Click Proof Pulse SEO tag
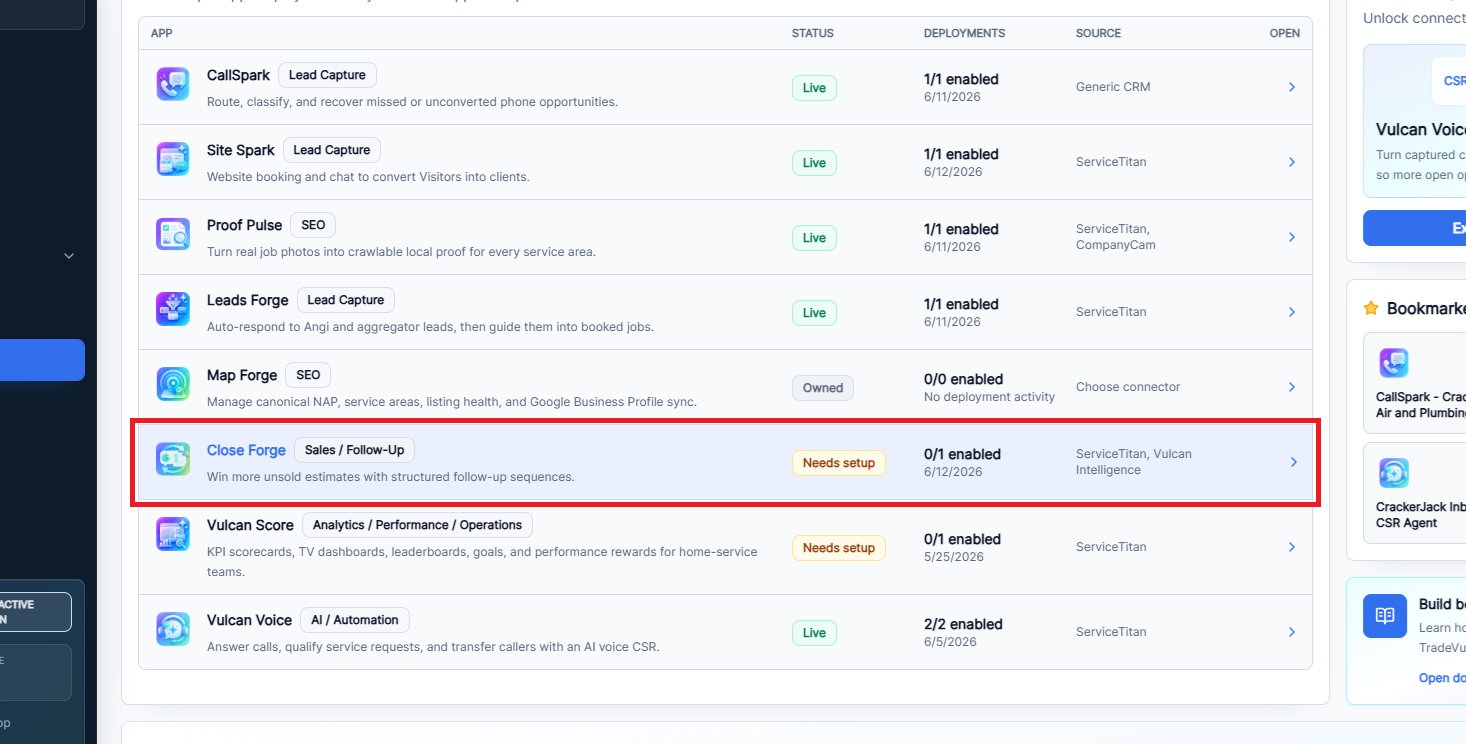 tap(313, 225)
